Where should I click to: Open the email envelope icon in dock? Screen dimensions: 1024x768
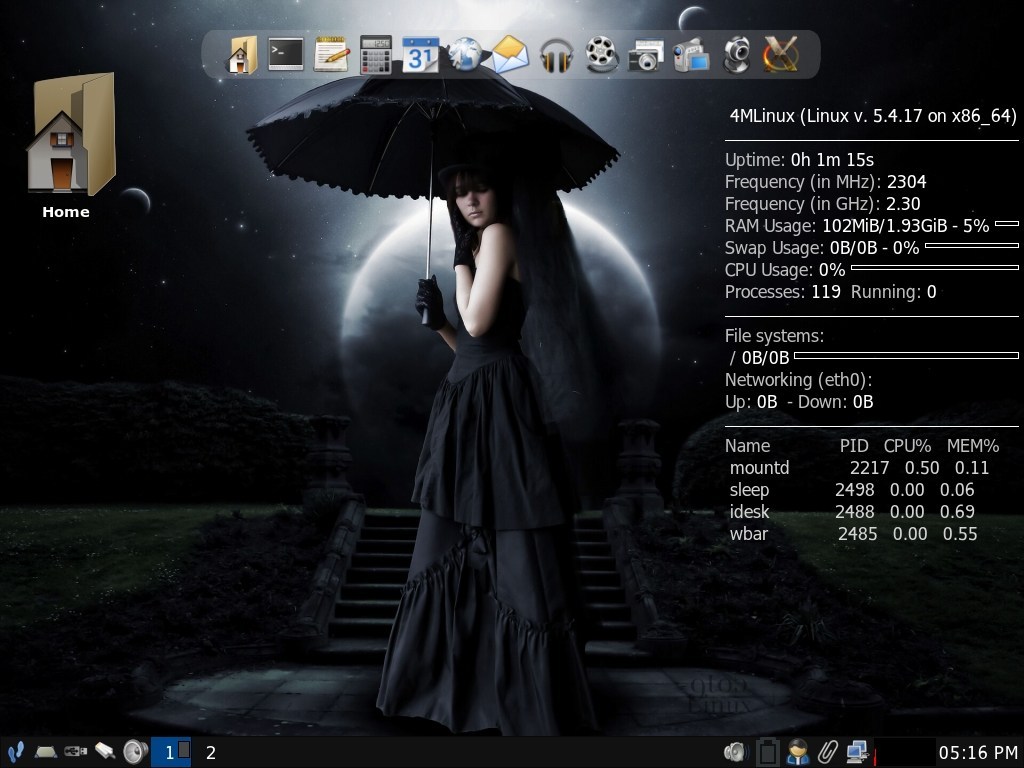(510, 54)
